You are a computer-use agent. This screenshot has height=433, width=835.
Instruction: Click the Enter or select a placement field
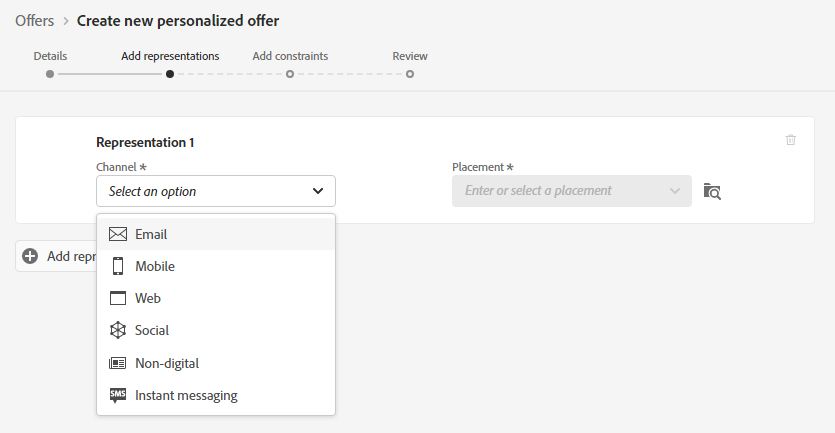pyautogui.click(x=571, y=191)
